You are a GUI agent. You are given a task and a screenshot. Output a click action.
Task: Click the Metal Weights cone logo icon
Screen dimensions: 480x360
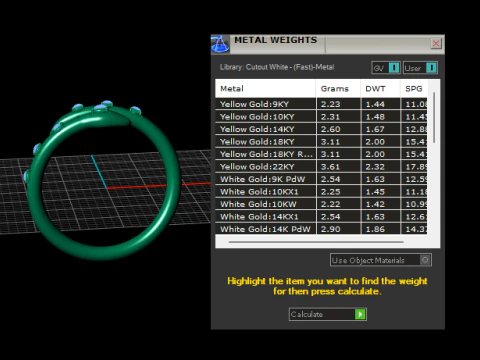220,44
